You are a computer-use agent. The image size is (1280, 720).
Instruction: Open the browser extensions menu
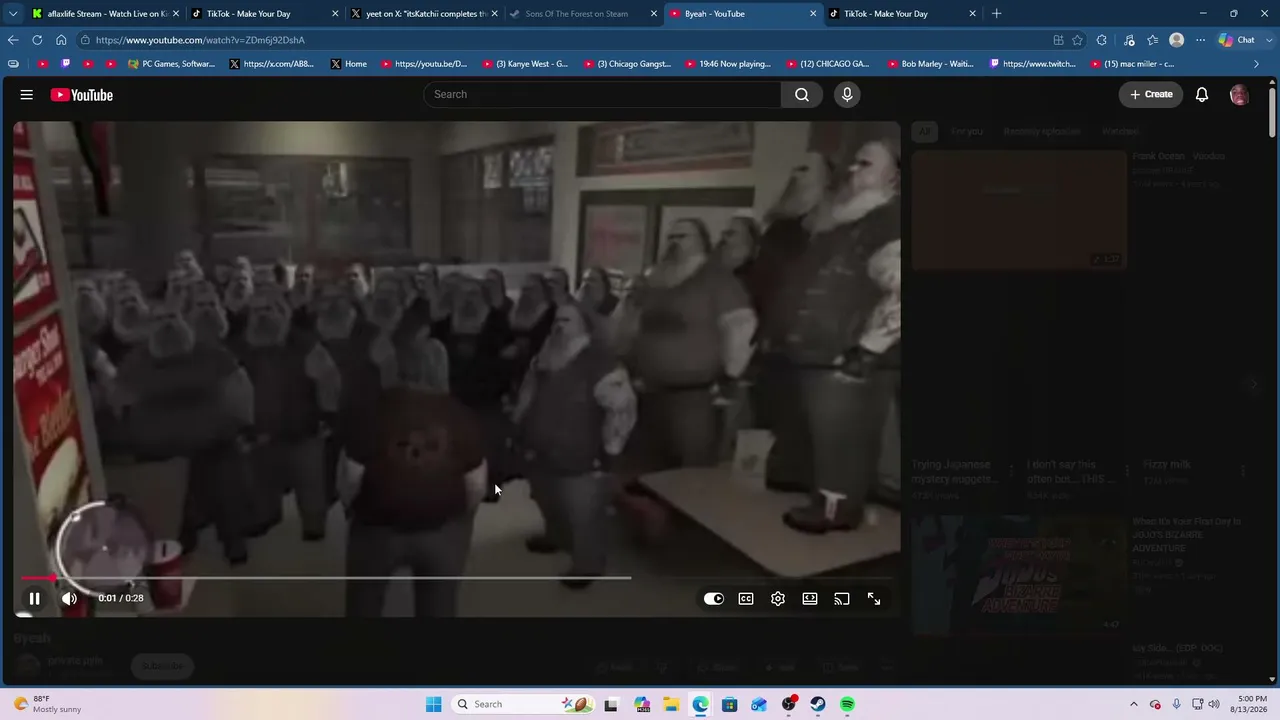click(1102, 40)
